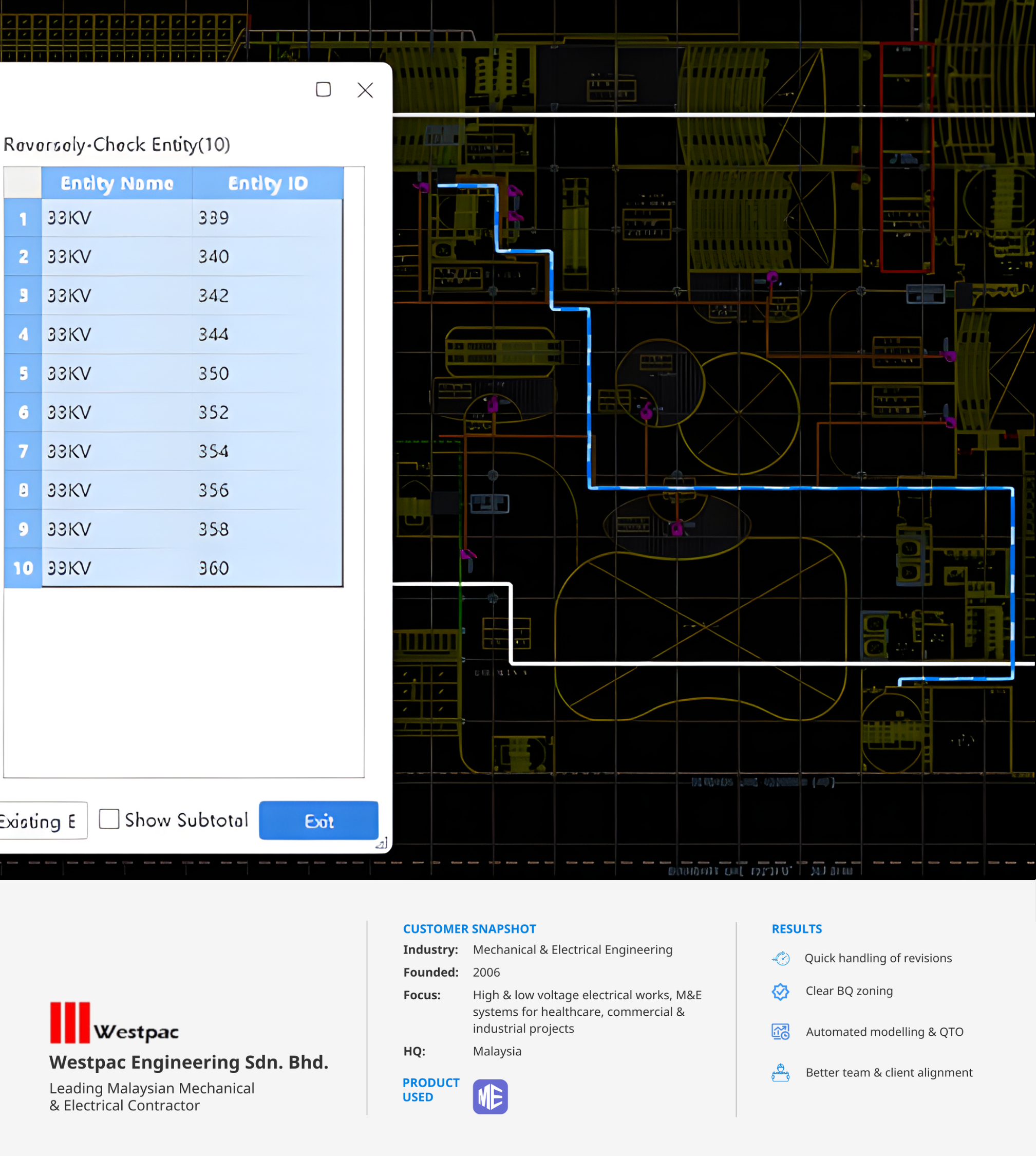The image size is (1036, 1156).
Task: Click the MagiCAD Electrical product icon
Action: 489,1096
